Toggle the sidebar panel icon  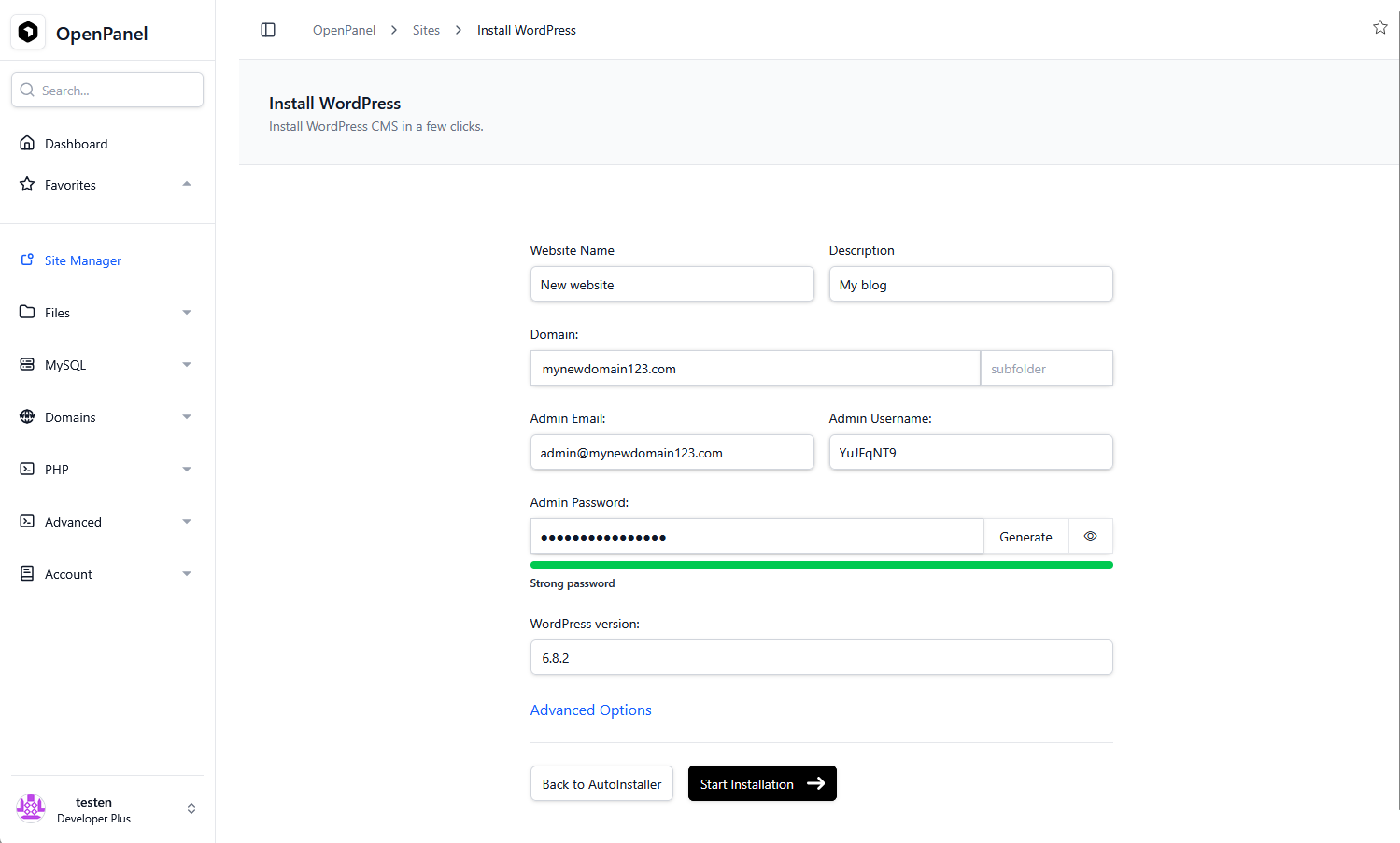(268, 30)
